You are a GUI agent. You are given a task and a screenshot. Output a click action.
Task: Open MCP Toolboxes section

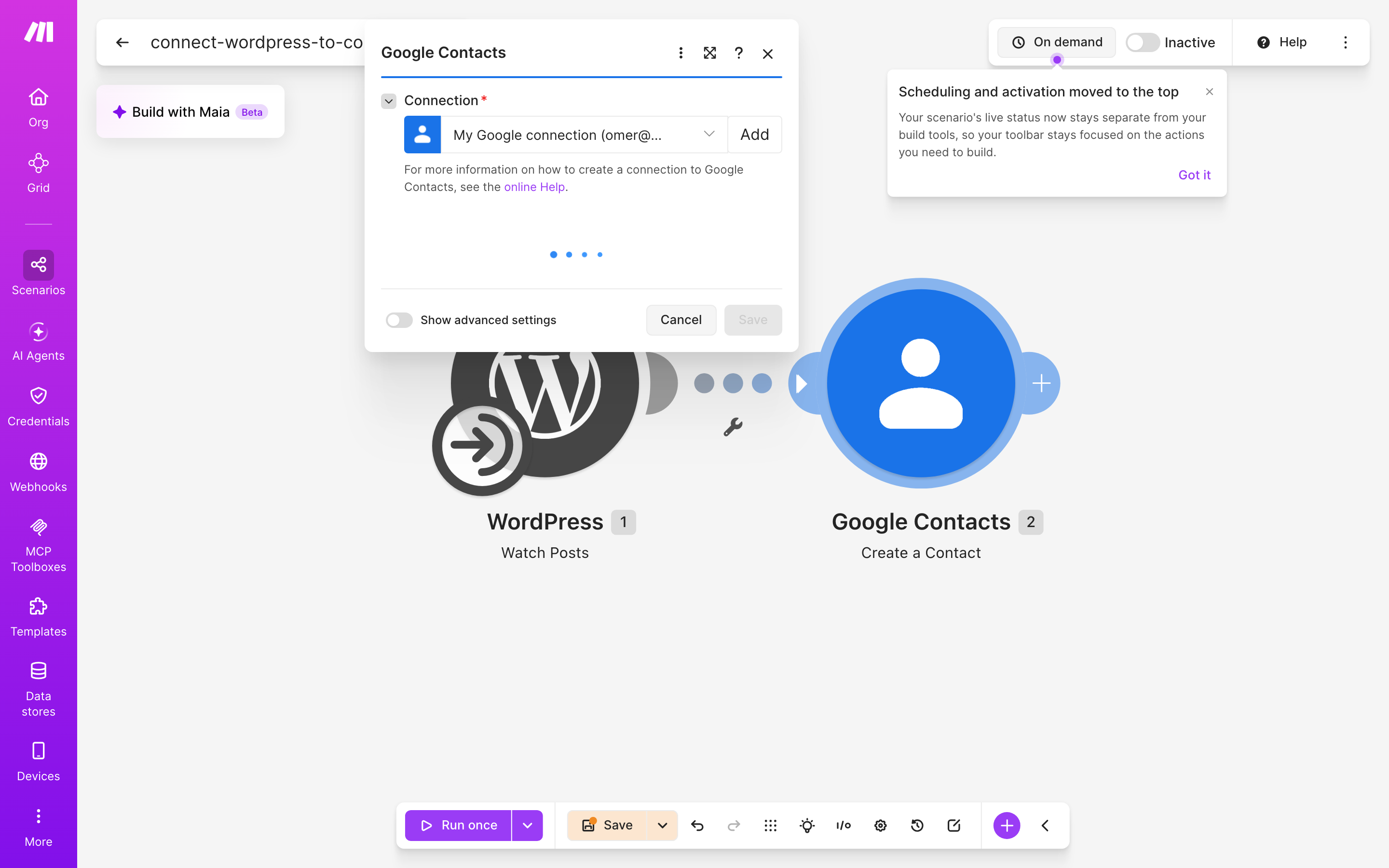point(39,545)
